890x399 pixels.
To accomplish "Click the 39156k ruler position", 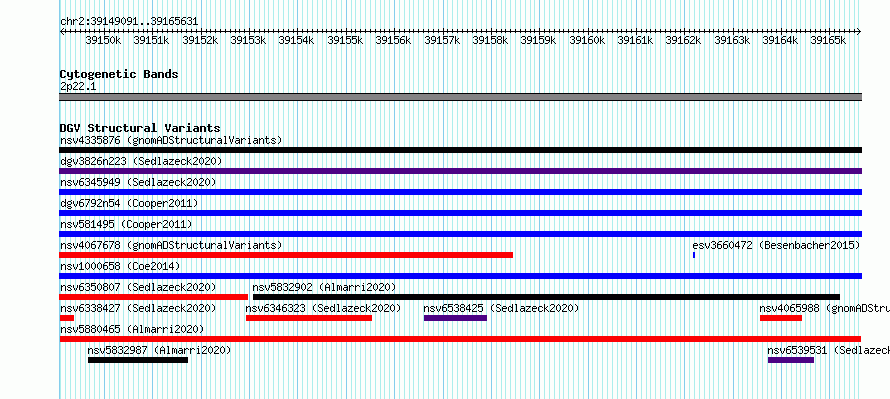I will tap(393, 40).
